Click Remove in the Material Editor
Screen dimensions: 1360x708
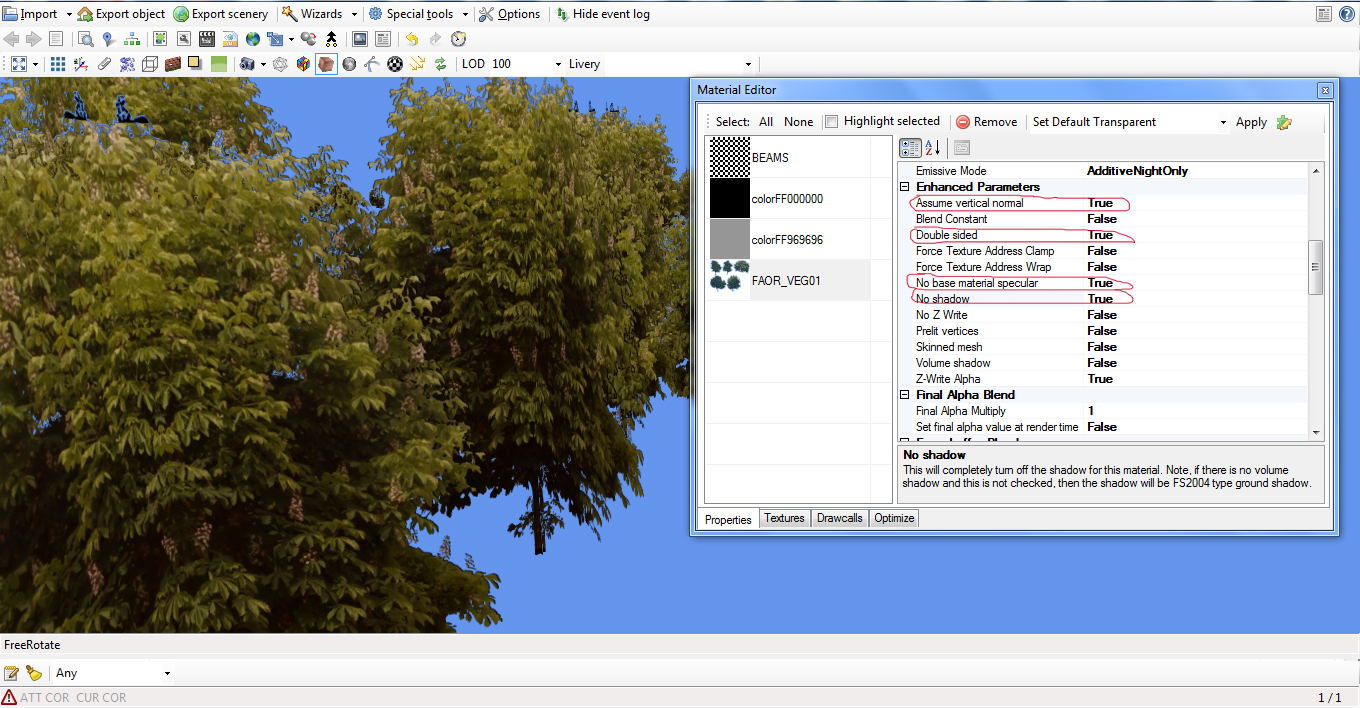point(986,122)
